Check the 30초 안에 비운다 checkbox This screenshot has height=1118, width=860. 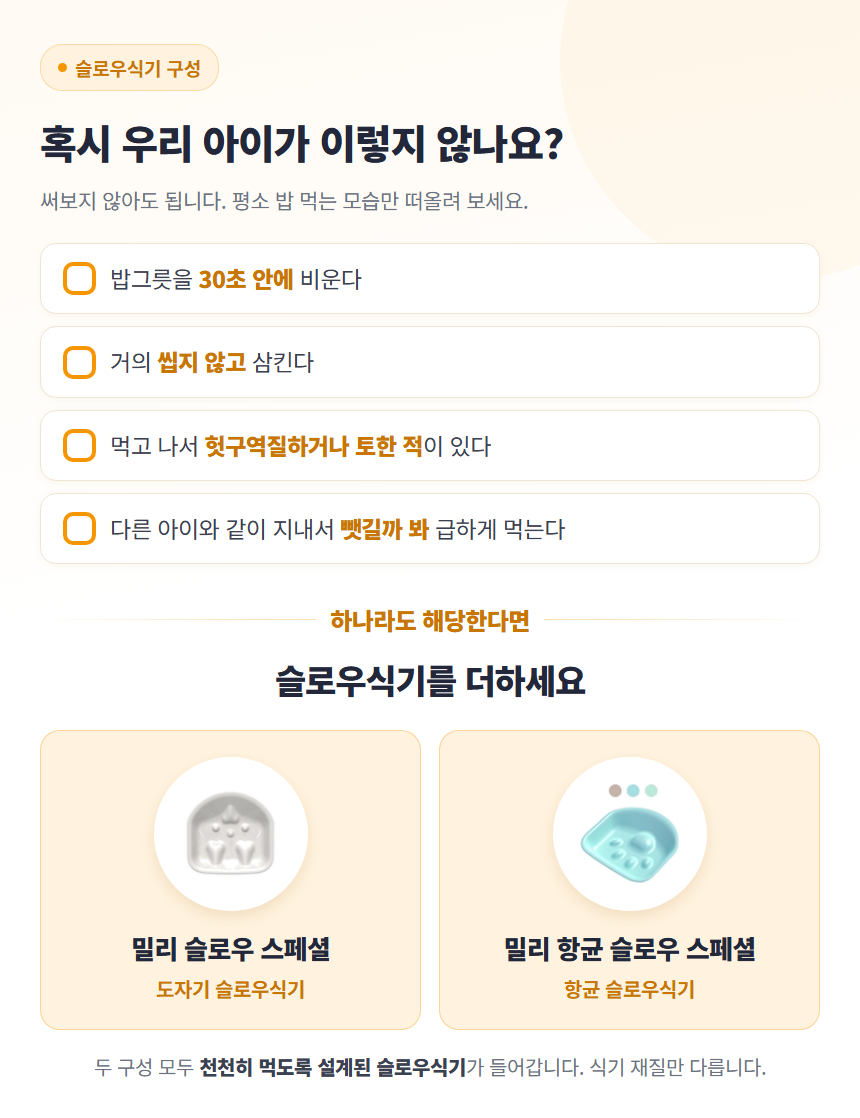pyautogui.click(x=79, y=279)
